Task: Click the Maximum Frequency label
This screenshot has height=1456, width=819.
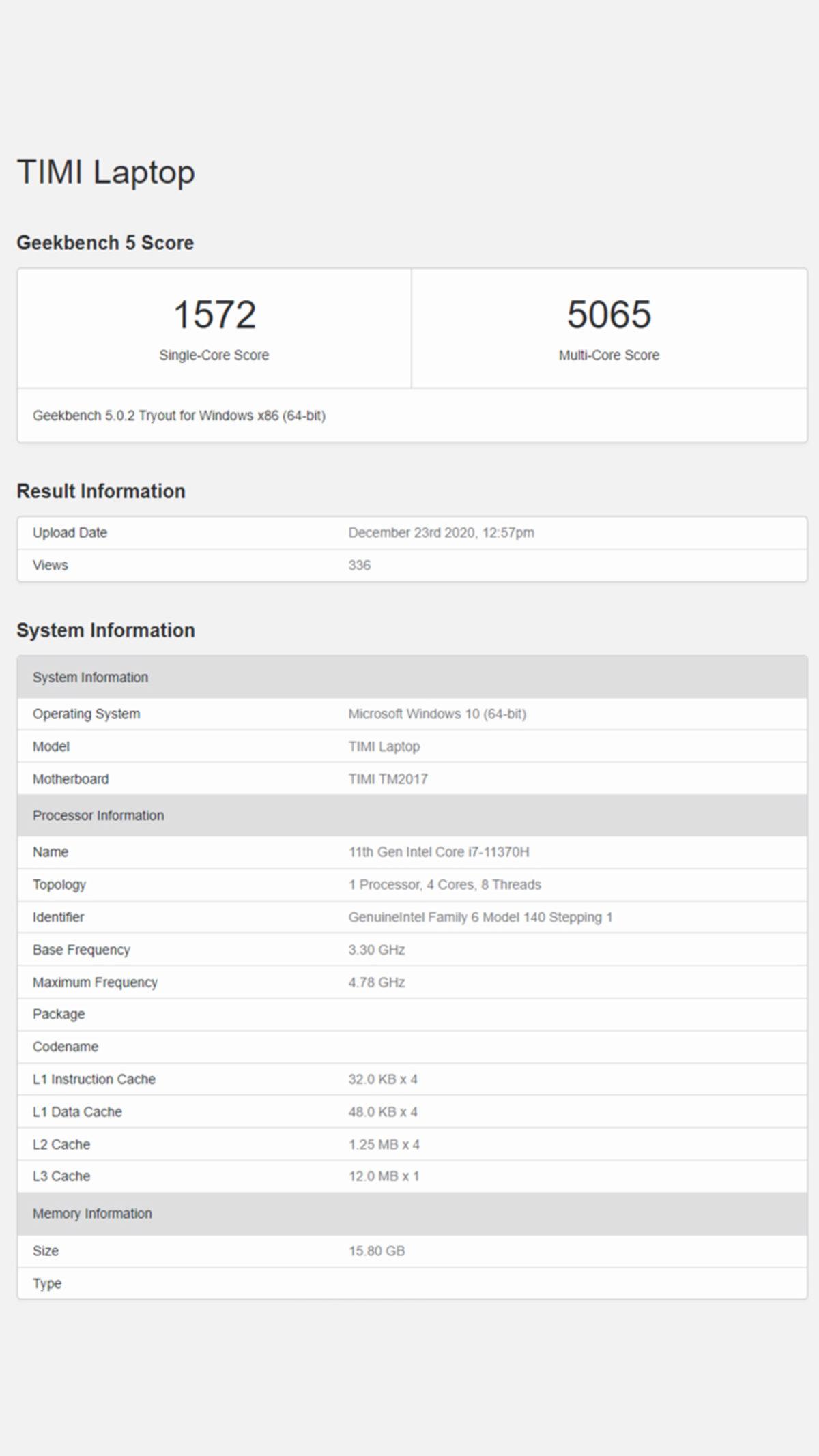Action: (x=95, y=982)
